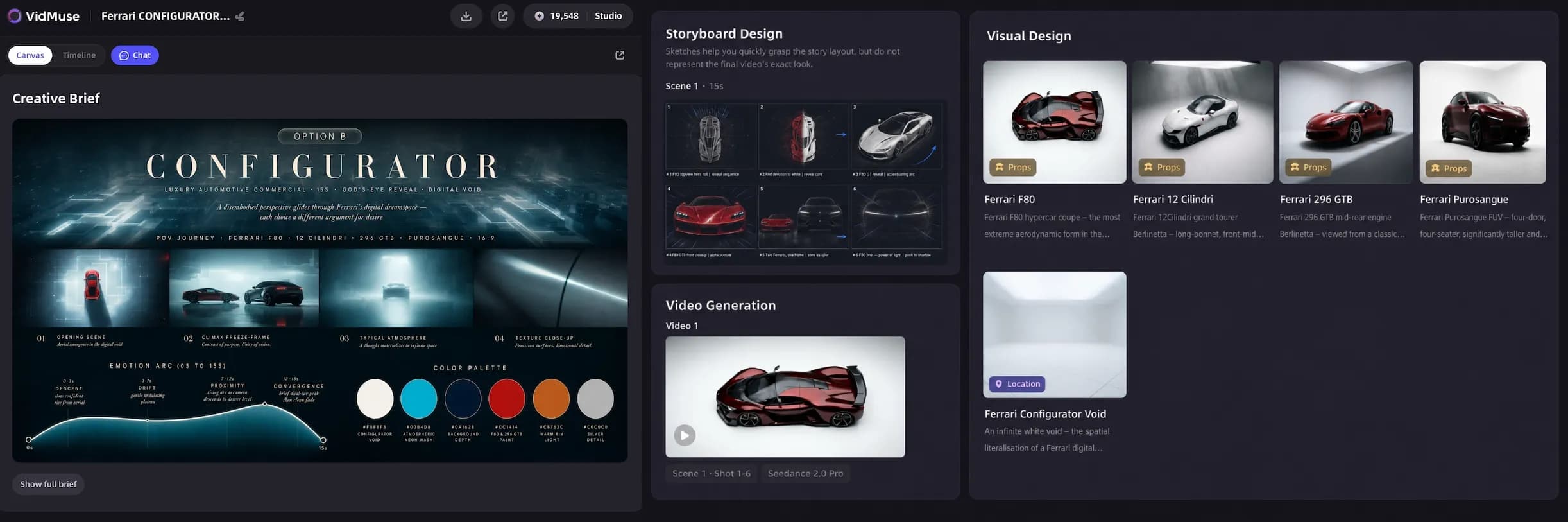Click the share export icon in header
Image resolution: width=1568 pixels, height=522 pixels.
pos(503,16)
